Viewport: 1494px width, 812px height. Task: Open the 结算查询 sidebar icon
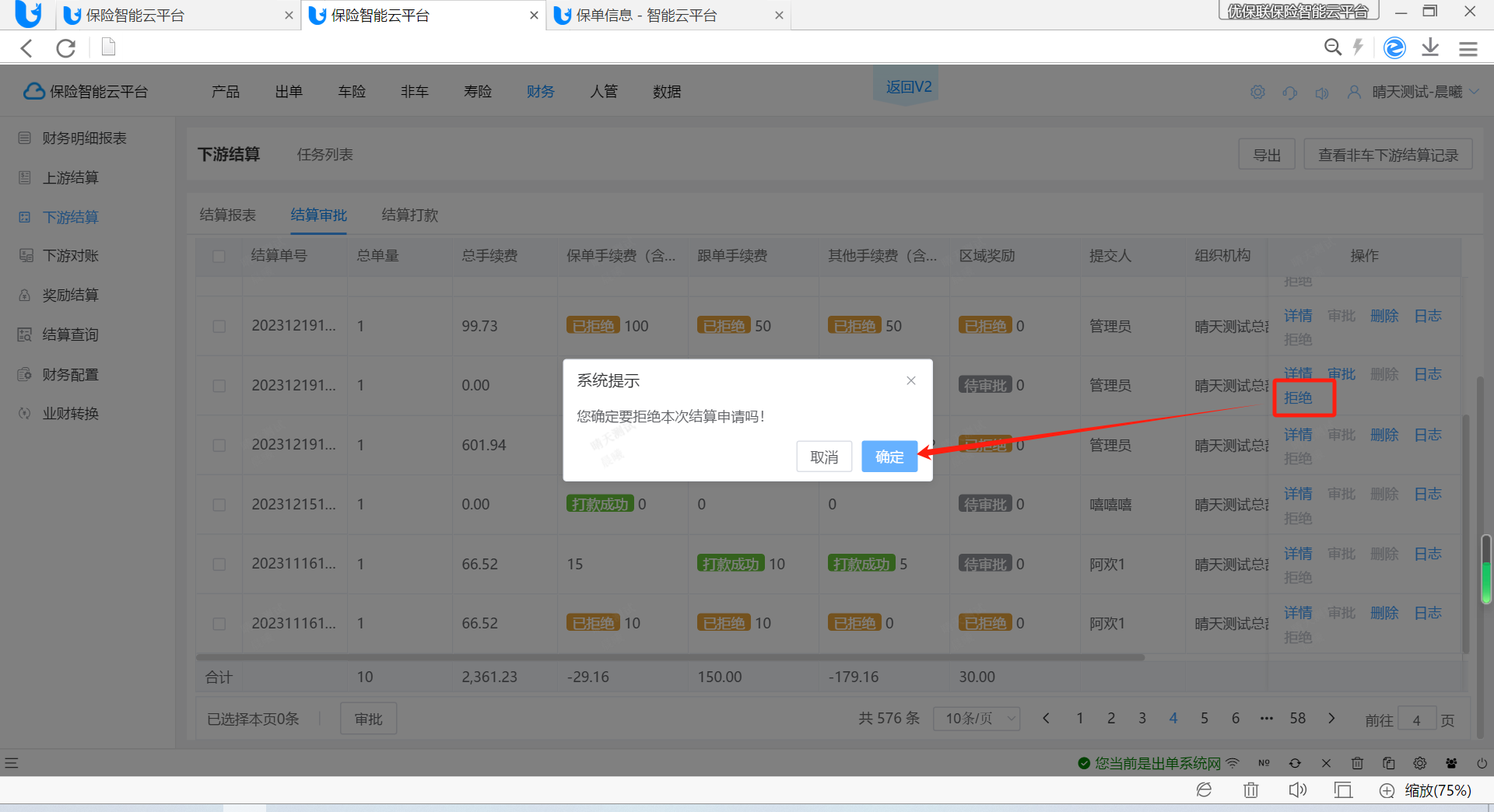coord(25,334)
